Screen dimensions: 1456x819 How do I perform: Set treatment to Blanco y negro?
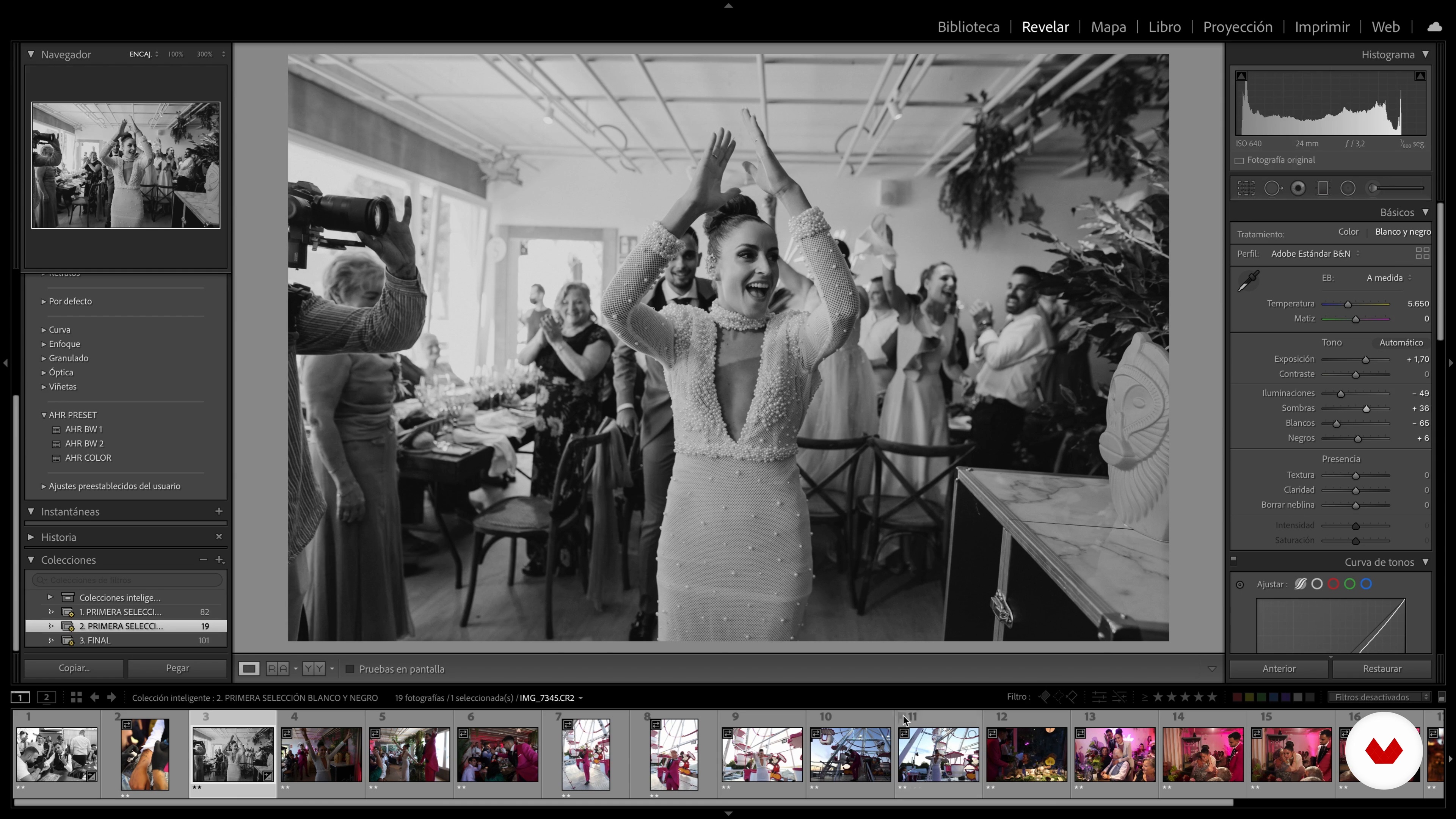[x=1403, y=232]
